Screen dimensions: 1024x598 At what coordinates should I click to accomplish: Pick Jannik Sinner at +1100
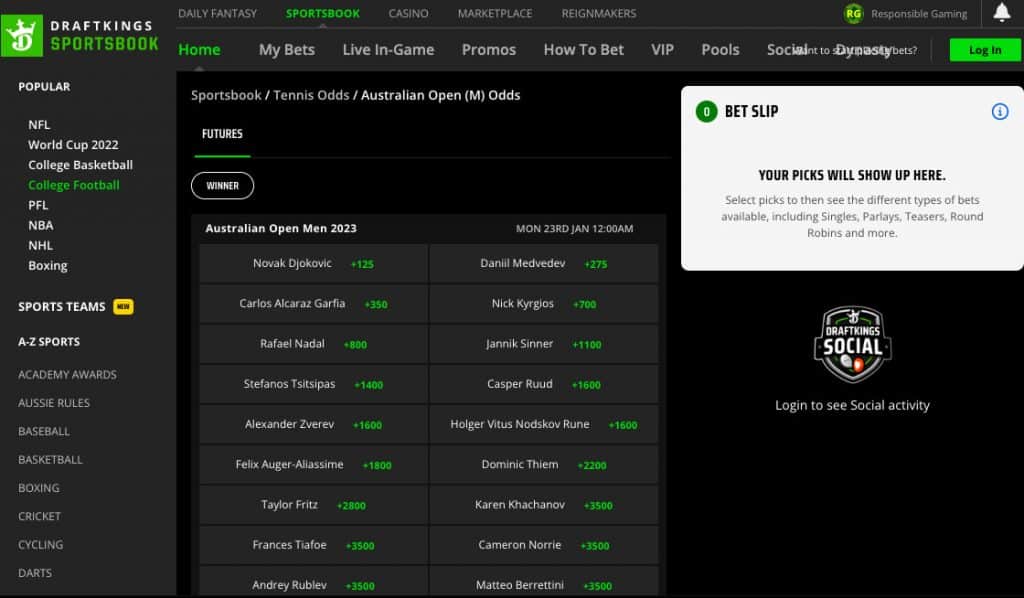pos(544,344)
